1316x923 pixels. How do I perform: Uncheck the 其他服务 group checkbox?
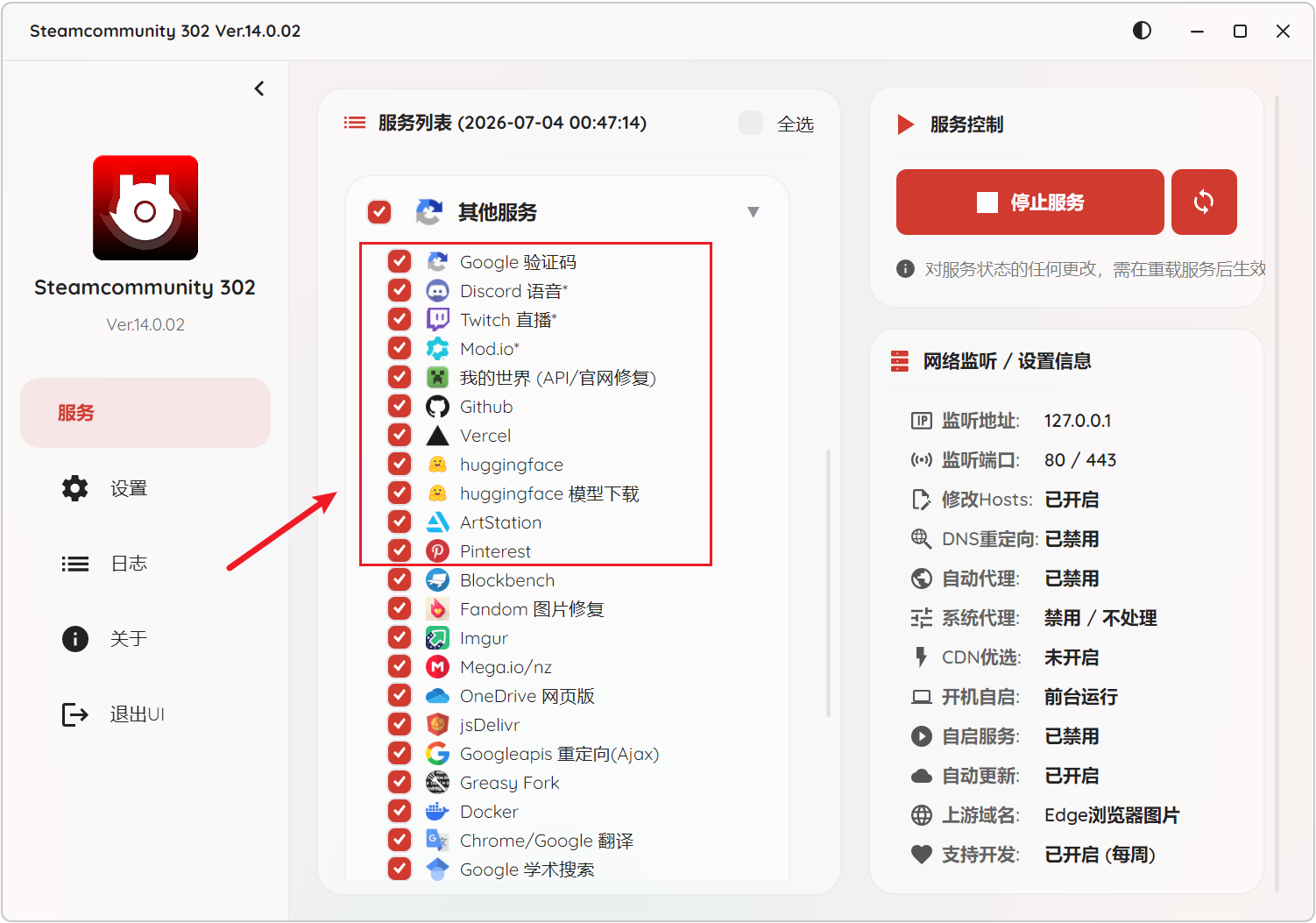click(x=379, y=212)
